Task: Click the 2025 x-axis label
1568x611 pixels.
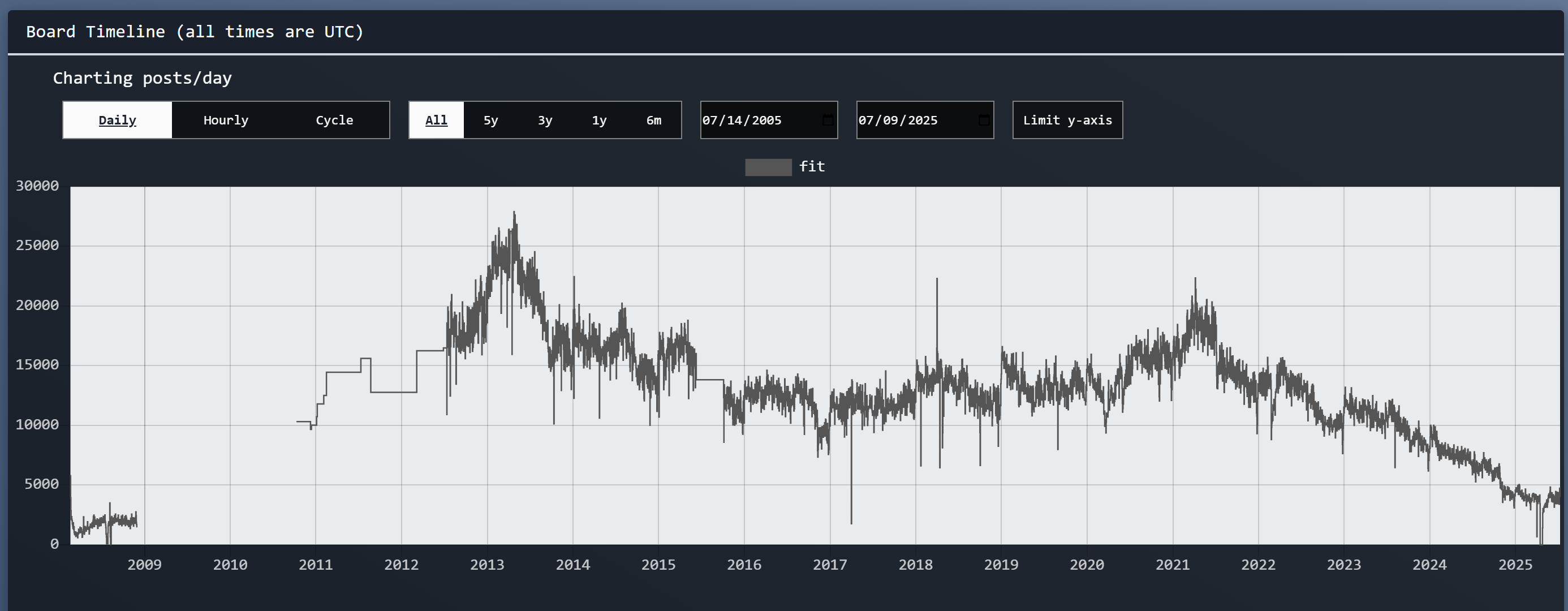Action: (x=1515, y=565)
